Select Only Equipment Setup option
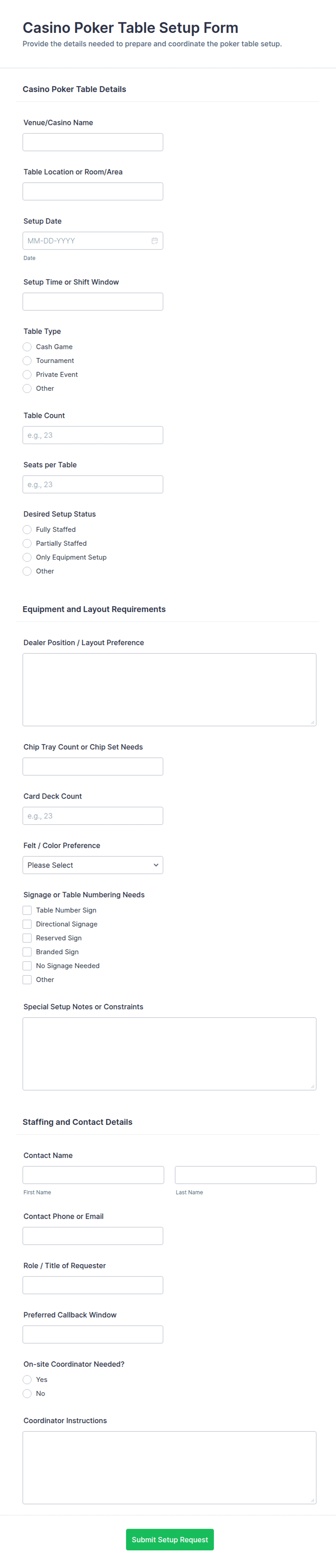This screenshot has width=336, height=1568. (x=27, y=558)
